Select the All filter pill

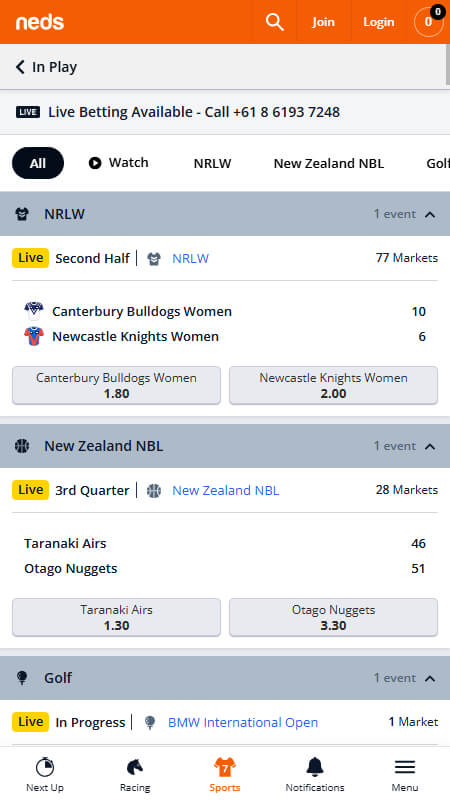click(38, 163)
